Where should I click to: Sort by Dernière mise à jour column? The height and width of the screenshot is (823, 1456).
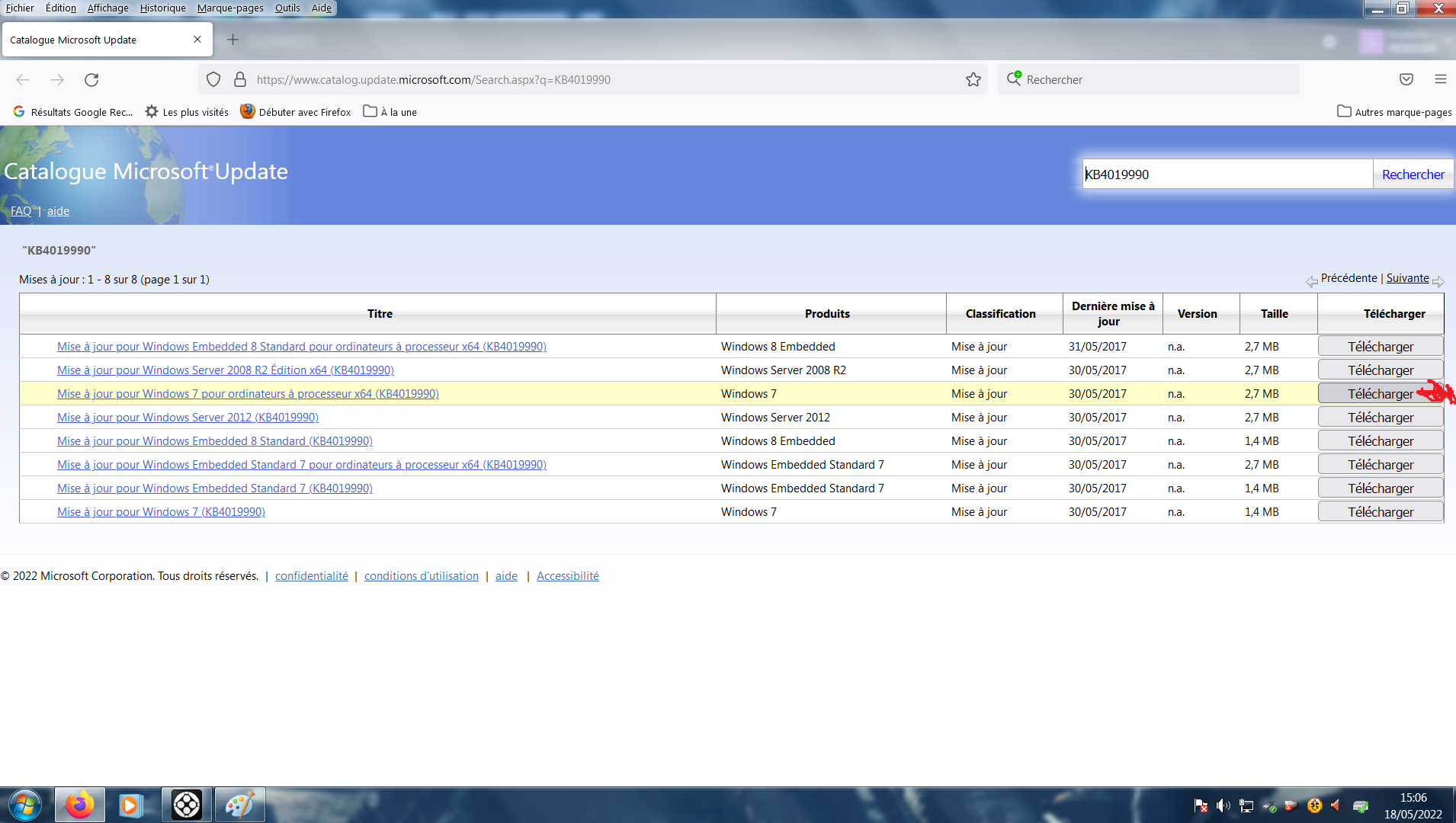[x=1112, y=314]
